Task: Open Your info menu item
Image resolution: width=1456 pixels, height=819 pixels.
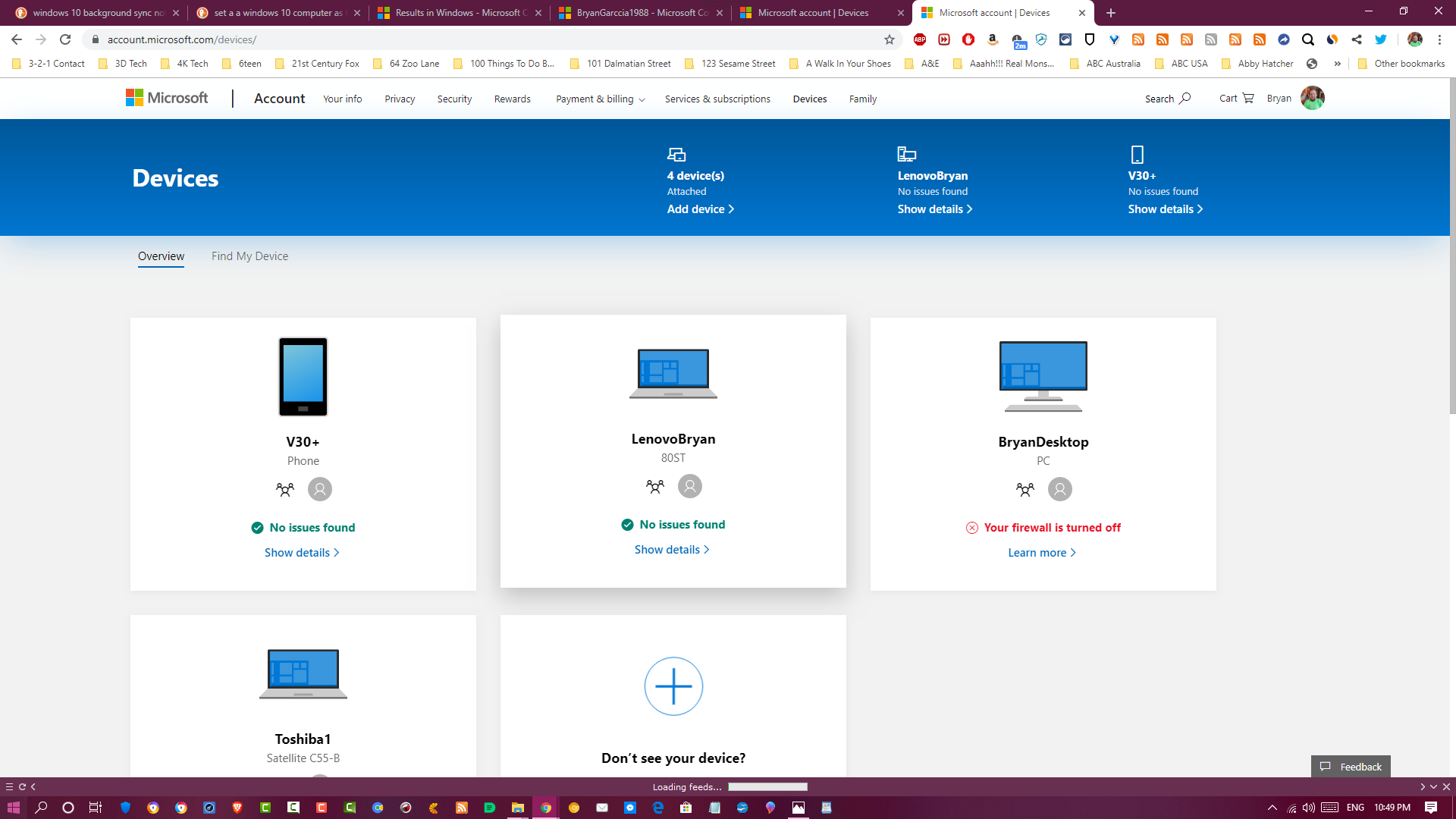Action: click(342, 99)
